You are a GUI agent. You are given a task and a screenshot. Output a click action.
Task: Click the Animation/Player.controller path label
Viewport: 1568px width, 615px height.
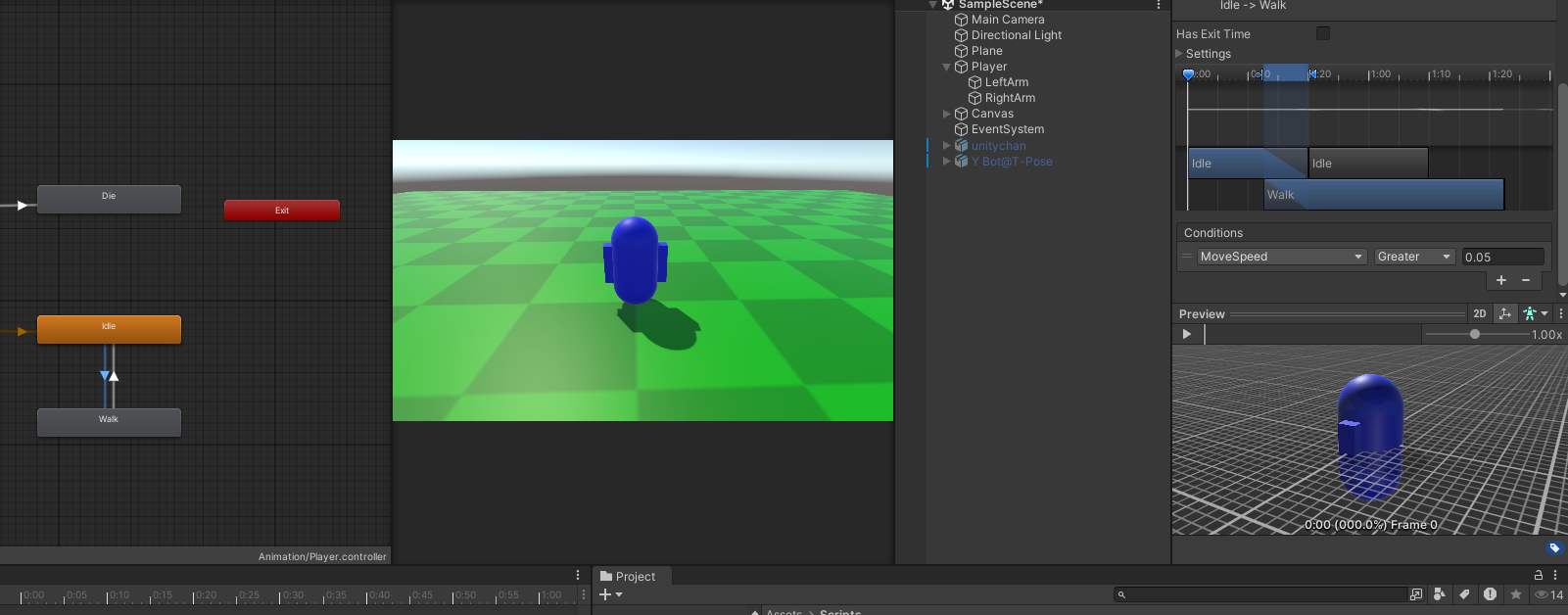point(322,557)
